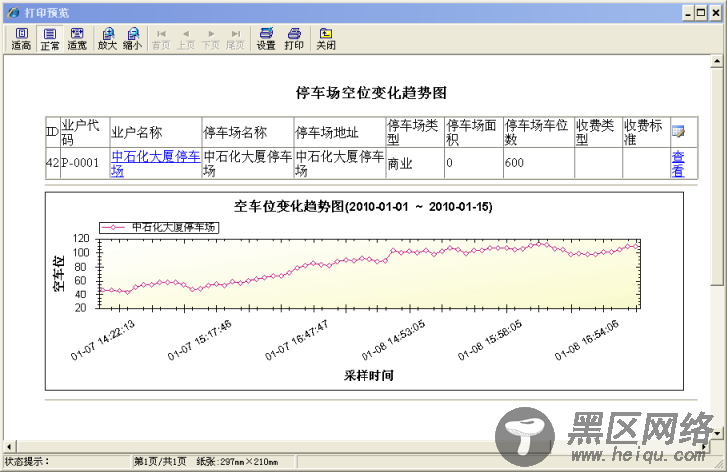Zoom out with the 缩小 icon
The height and width of the screenshot is (472, 727).
(x=133, y=39)
